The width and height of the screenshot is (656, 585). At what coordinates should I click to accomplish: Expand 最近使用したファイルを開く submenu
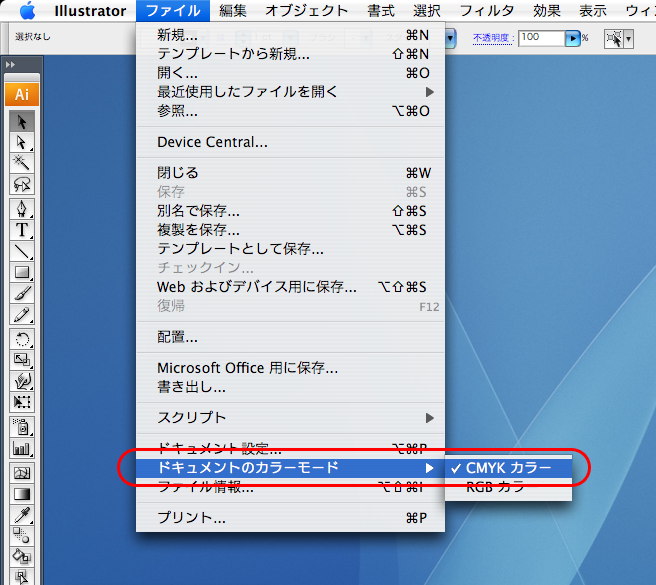[429, 92]
